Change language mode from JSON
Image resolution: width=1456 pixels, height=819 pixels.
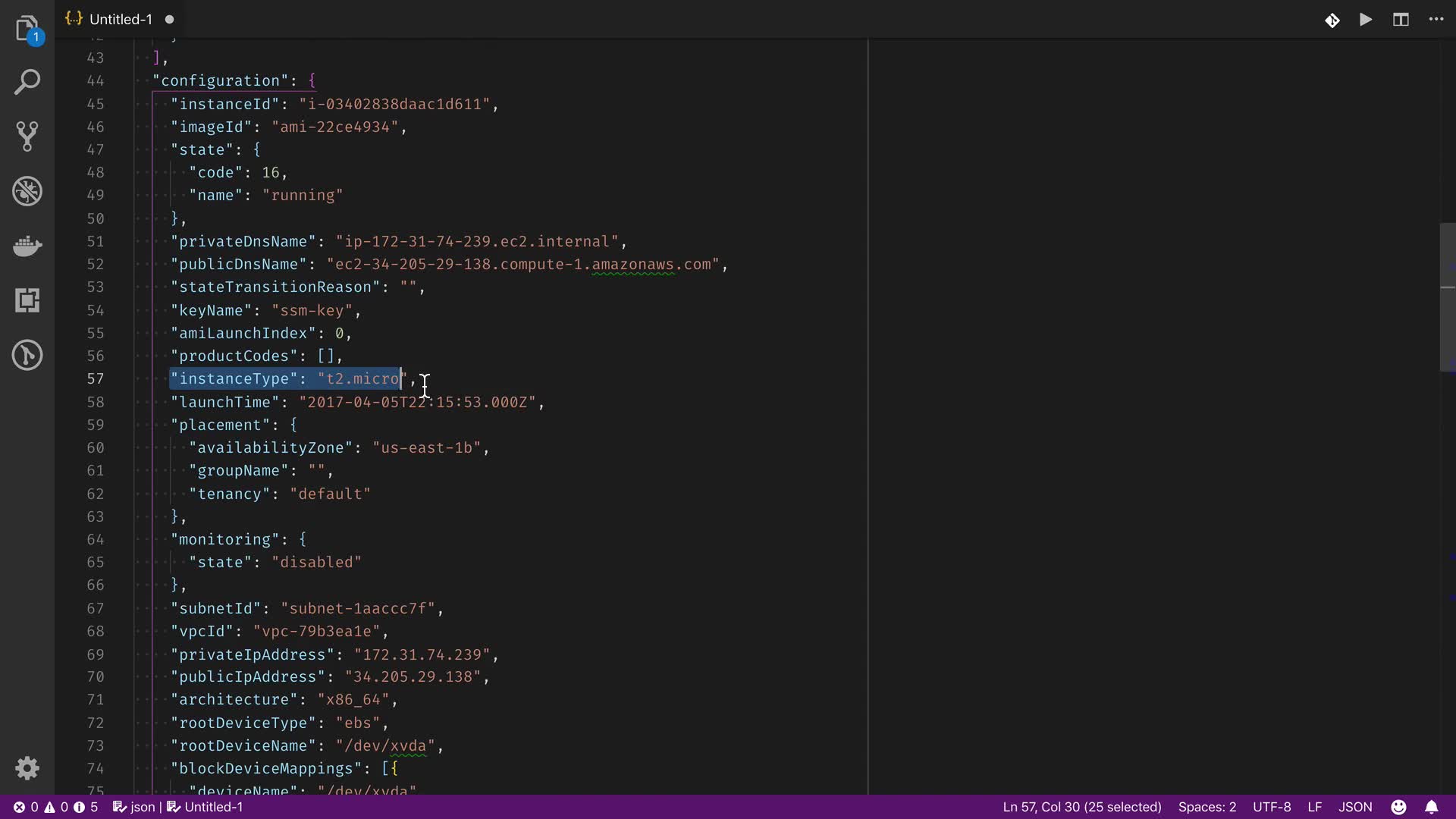coord(1355,807)
